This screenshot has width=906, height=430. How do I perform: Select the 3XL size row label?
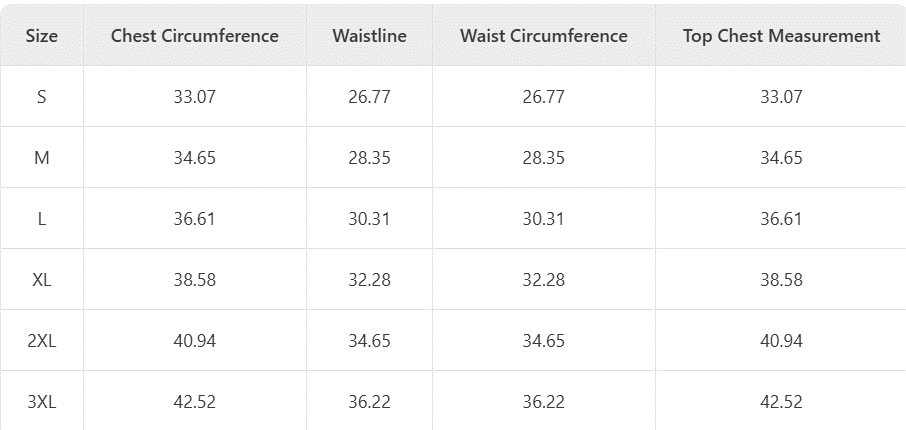(42, 402)
